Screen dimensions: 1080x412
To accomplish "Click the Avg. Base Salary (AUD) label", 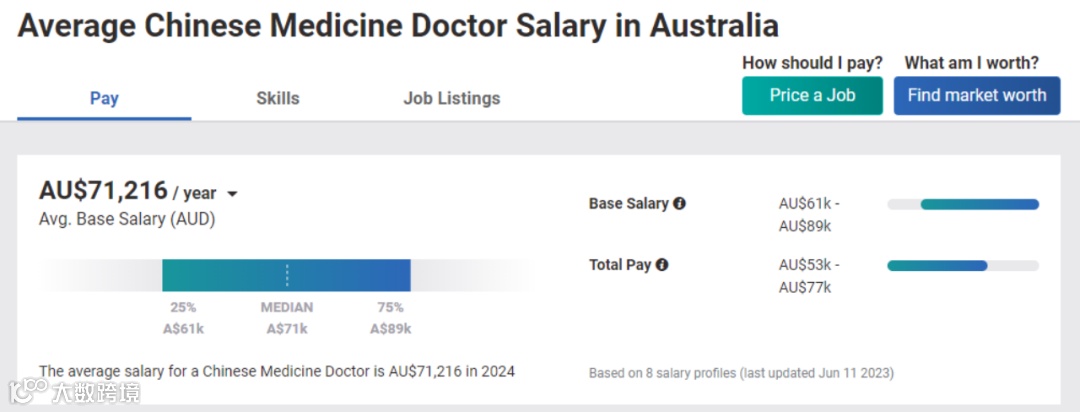I will pos(127,219).
